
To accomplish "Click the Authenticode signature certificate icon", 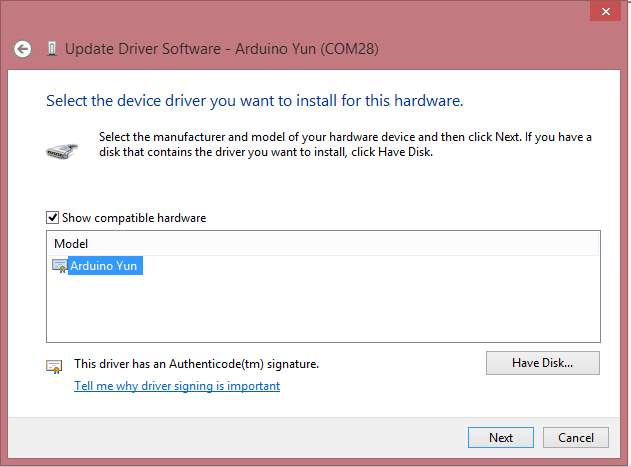I will [54, 366].
